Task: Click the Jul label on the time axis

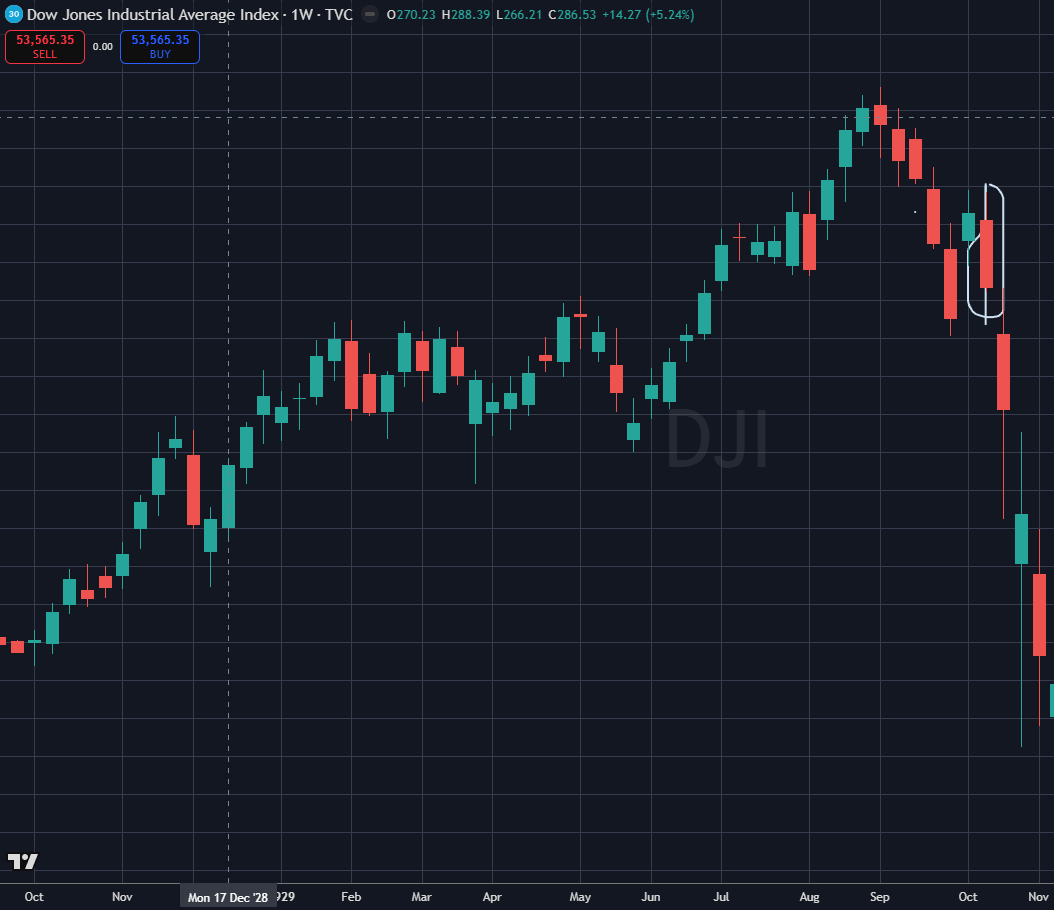Action: [721, 897]
